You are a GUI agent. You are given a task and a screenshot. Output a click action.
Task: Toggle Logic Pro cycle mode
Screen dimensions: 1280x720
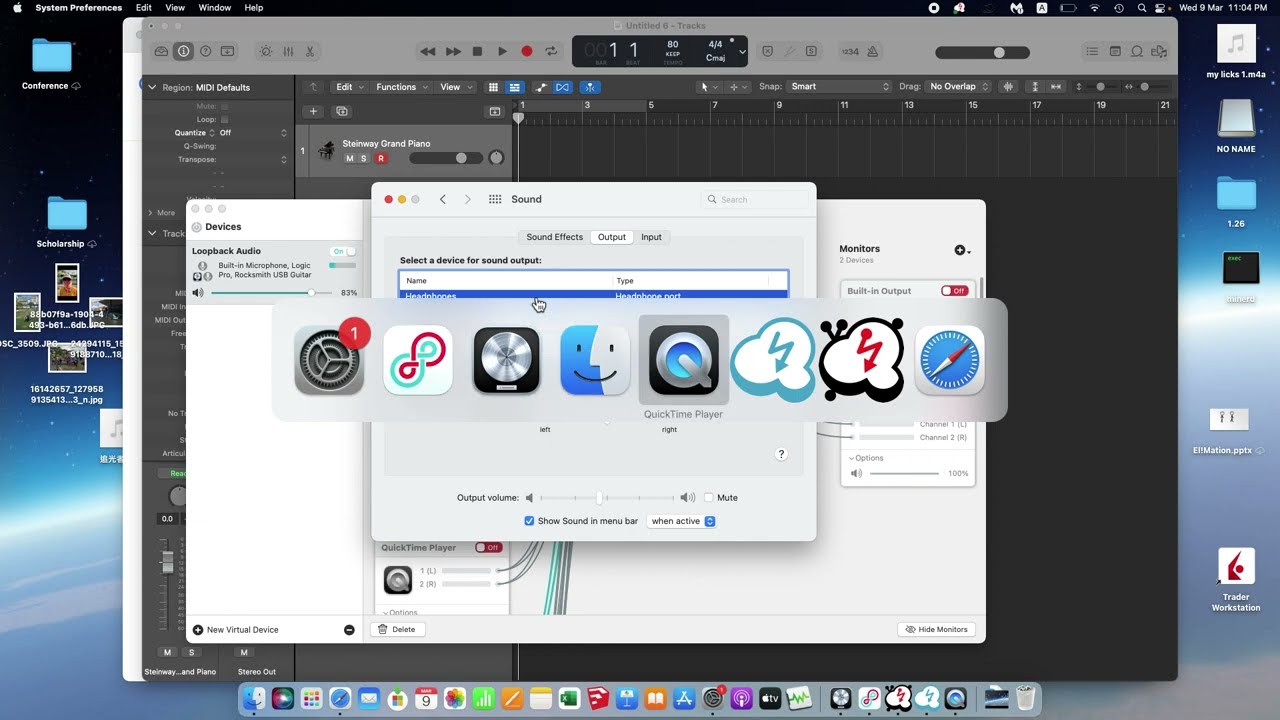[x=551, y=51]
